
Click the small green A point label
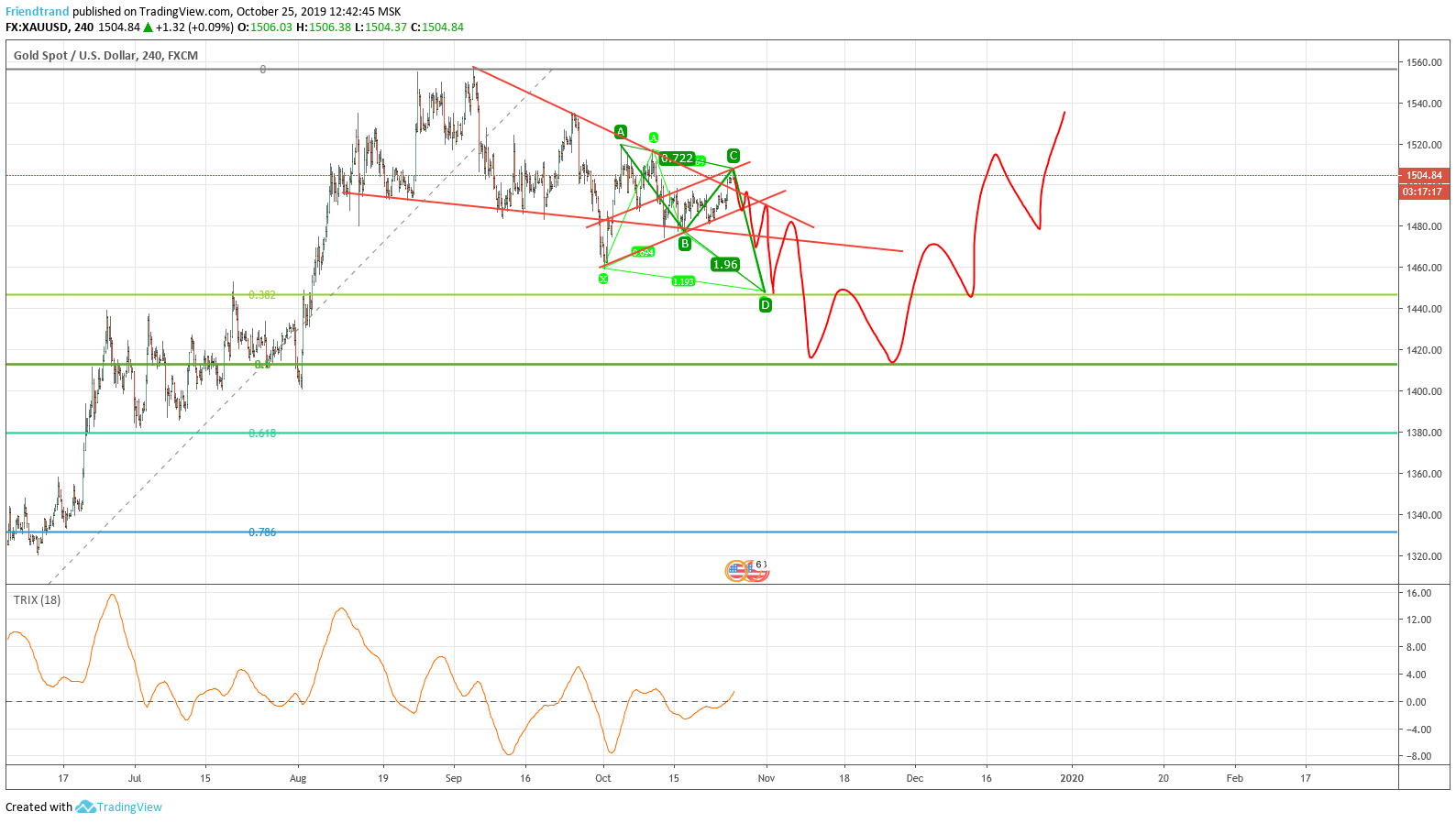pyautogui.click(x=654, y=137)
